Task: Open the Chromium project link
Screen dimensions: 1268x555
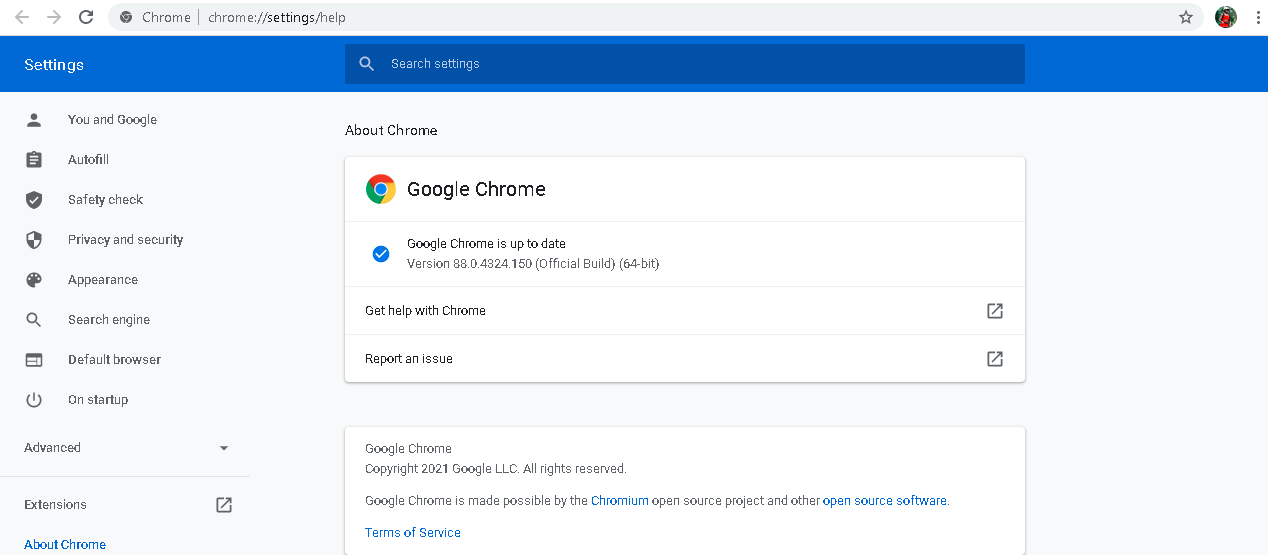Action: 620,501
